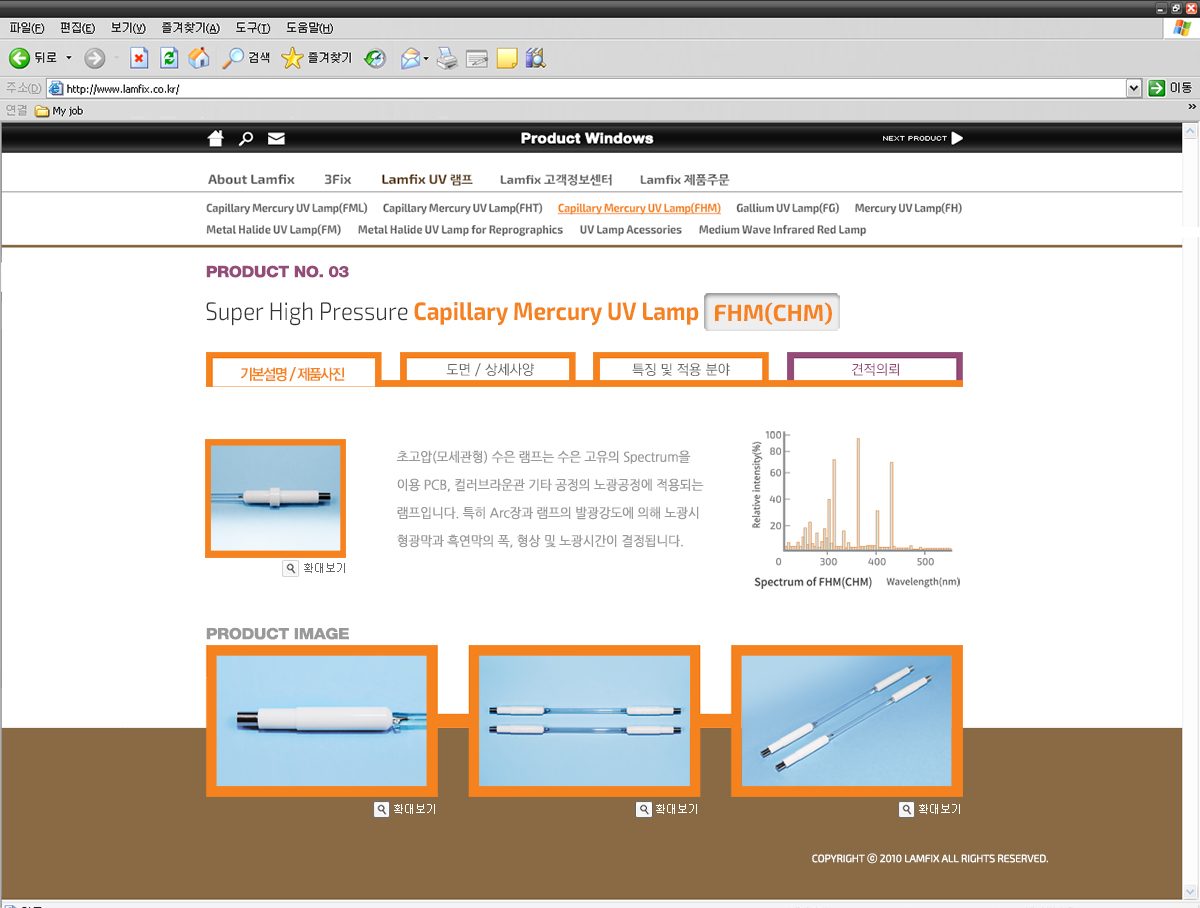Select the 특징 및 적용 분야 tab
Image resolution: width=1200 pixels, height=908 pixels.
click(x=681, y=369)
